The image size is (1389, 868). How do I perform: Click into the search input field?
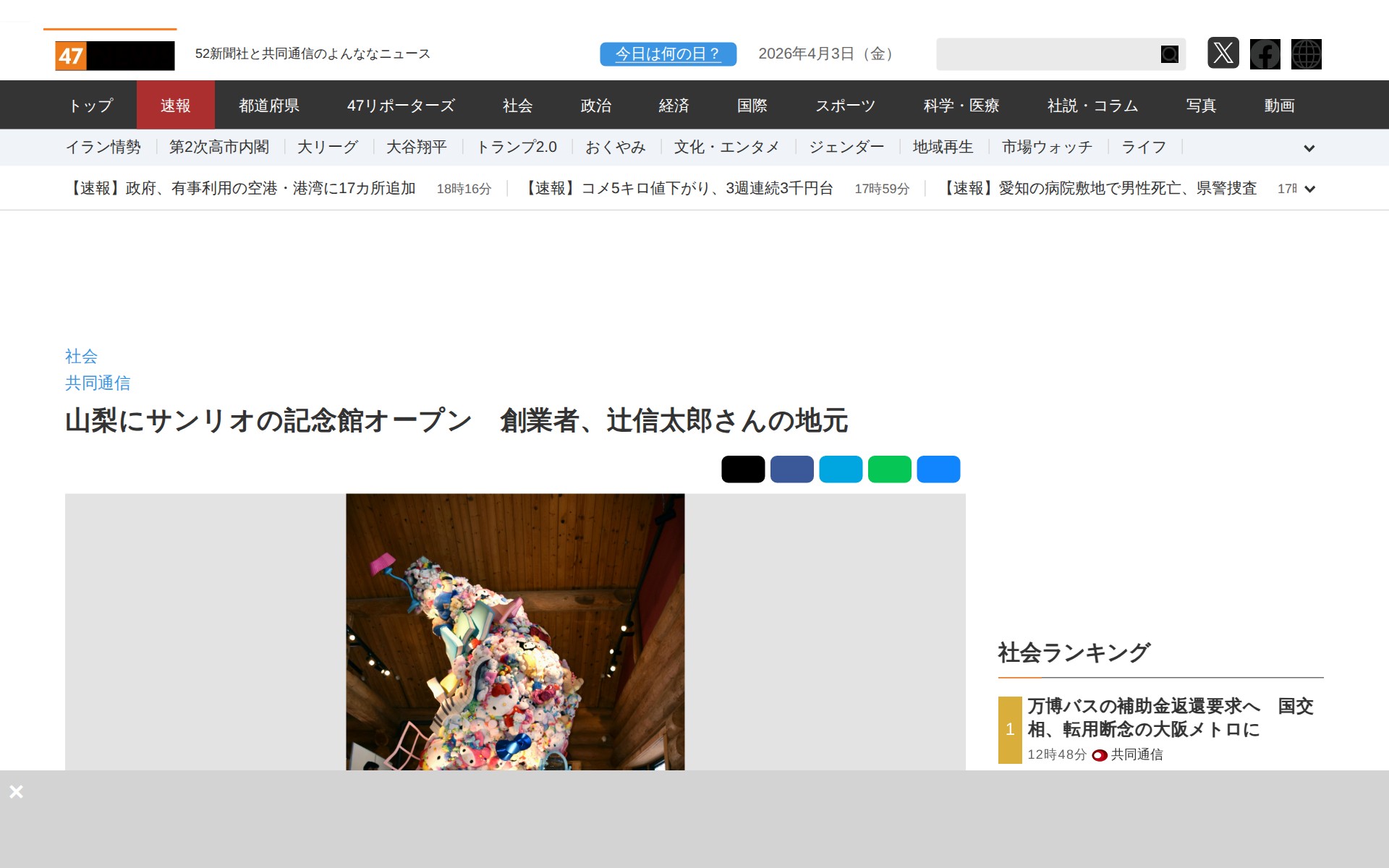1045,54
